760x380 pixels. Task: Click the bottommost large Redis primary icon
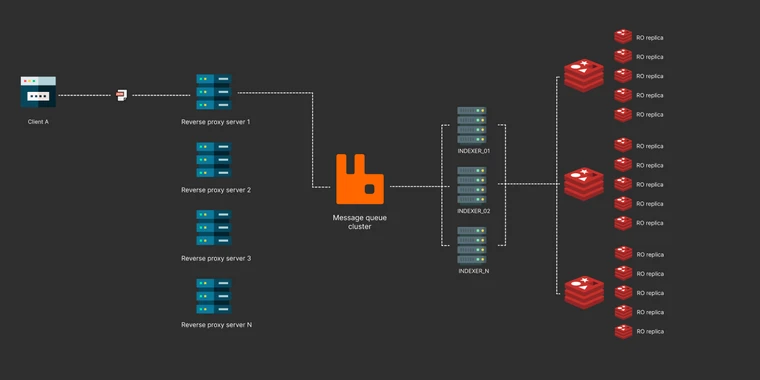tap(584, 293)
